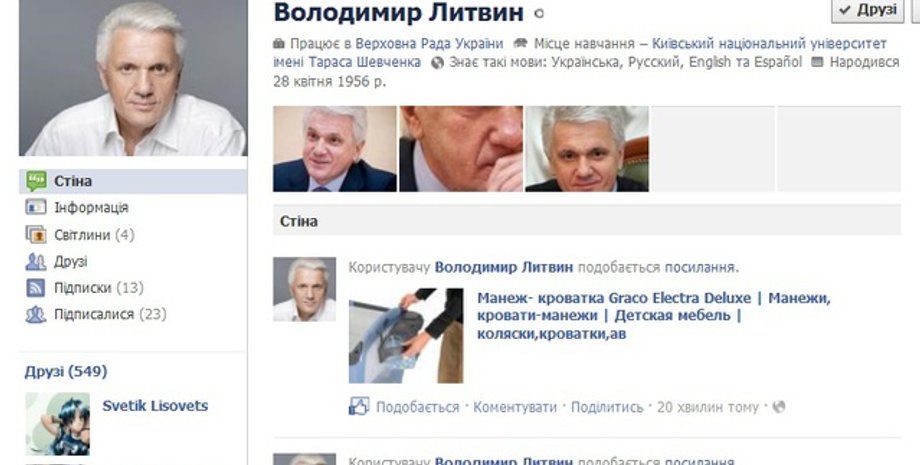
Task: Click the thumbs-up like icon under post
Action: point(359,406)
